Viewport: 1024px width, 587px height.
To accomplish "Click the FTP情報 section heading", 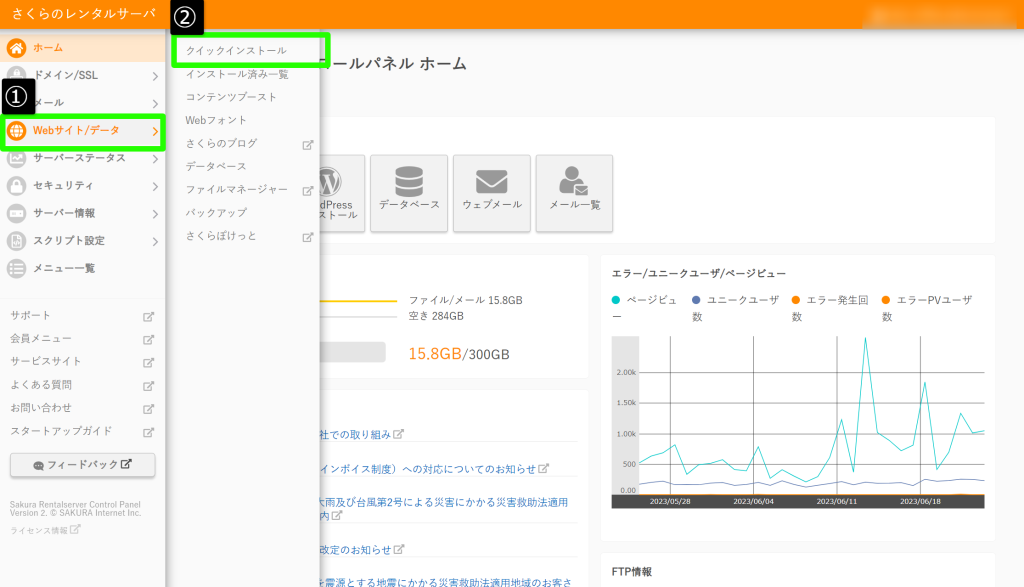I will pyautogui.click(x=632, y=571).
